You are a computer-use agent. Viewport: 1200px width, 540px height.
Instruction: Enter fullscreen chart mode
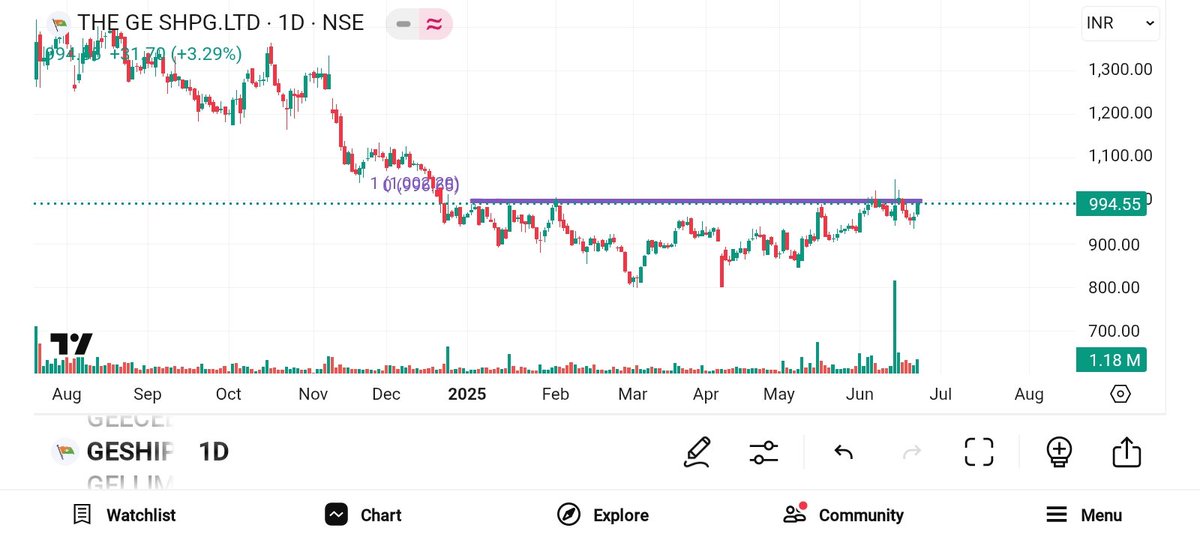(x=979, y=452)
